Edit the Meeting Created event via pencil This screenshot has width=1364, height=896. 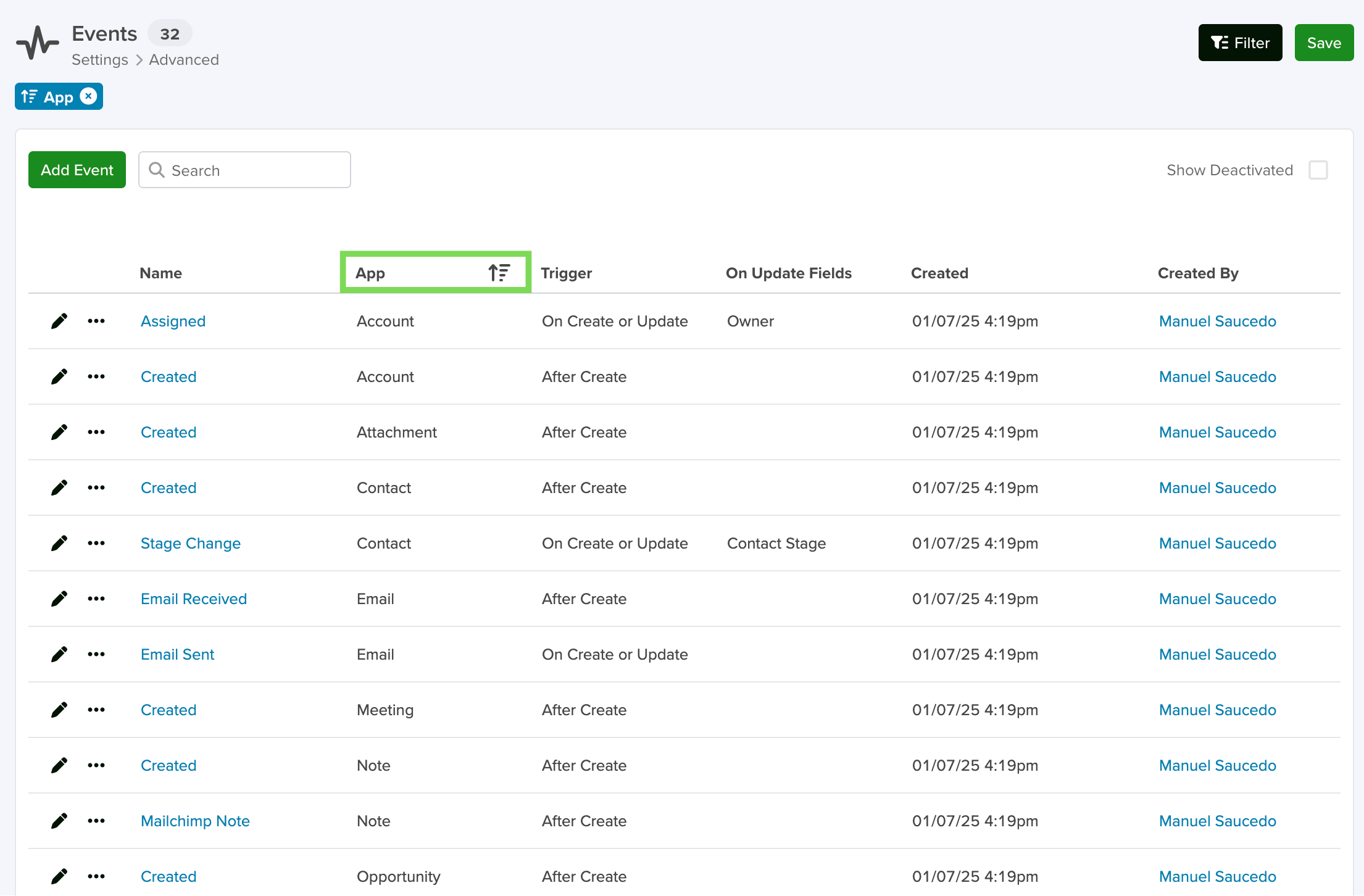[59, 710]
